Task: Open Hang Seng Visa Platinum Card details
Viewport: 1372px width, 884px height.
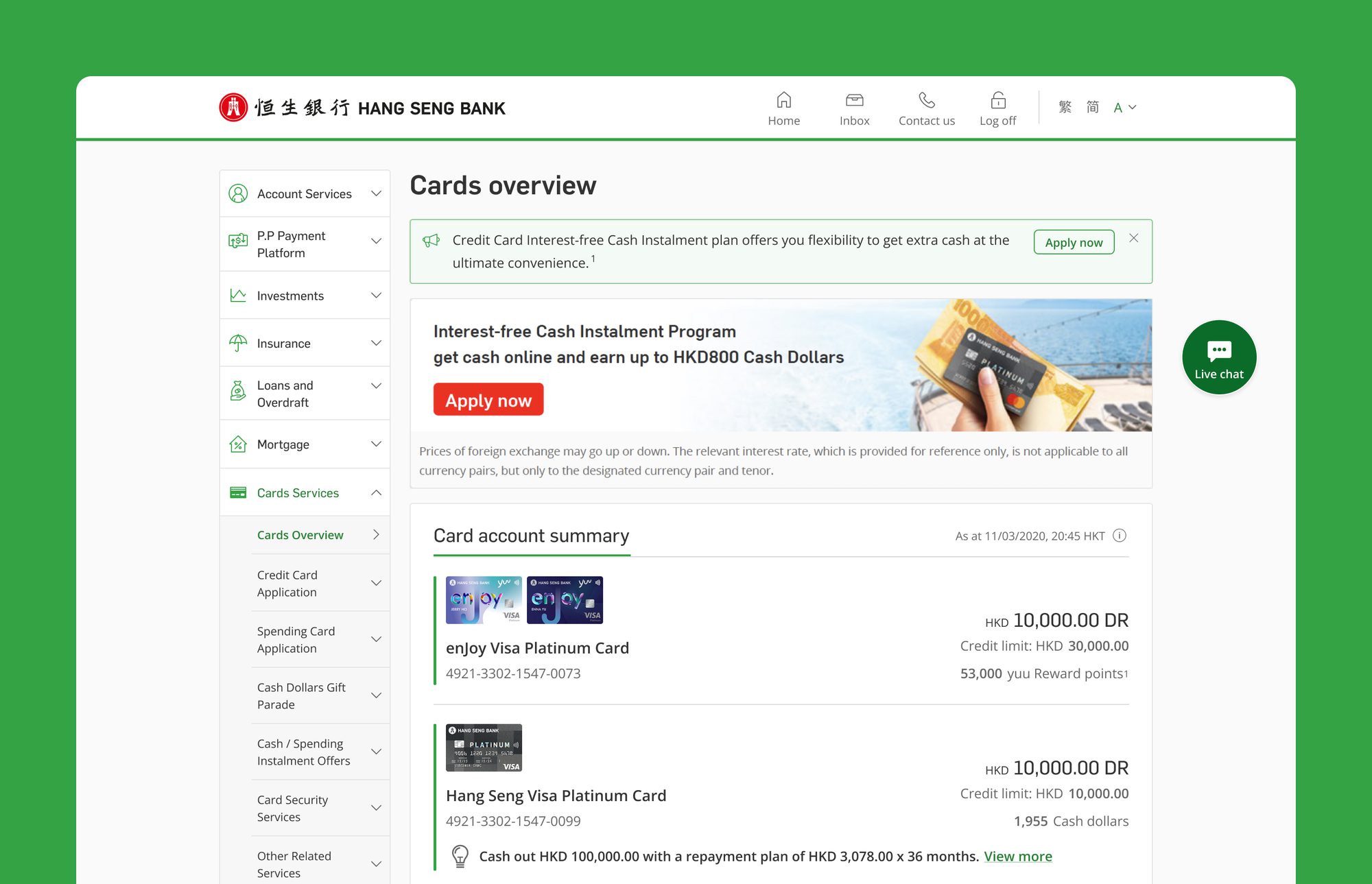Action: 556,796
